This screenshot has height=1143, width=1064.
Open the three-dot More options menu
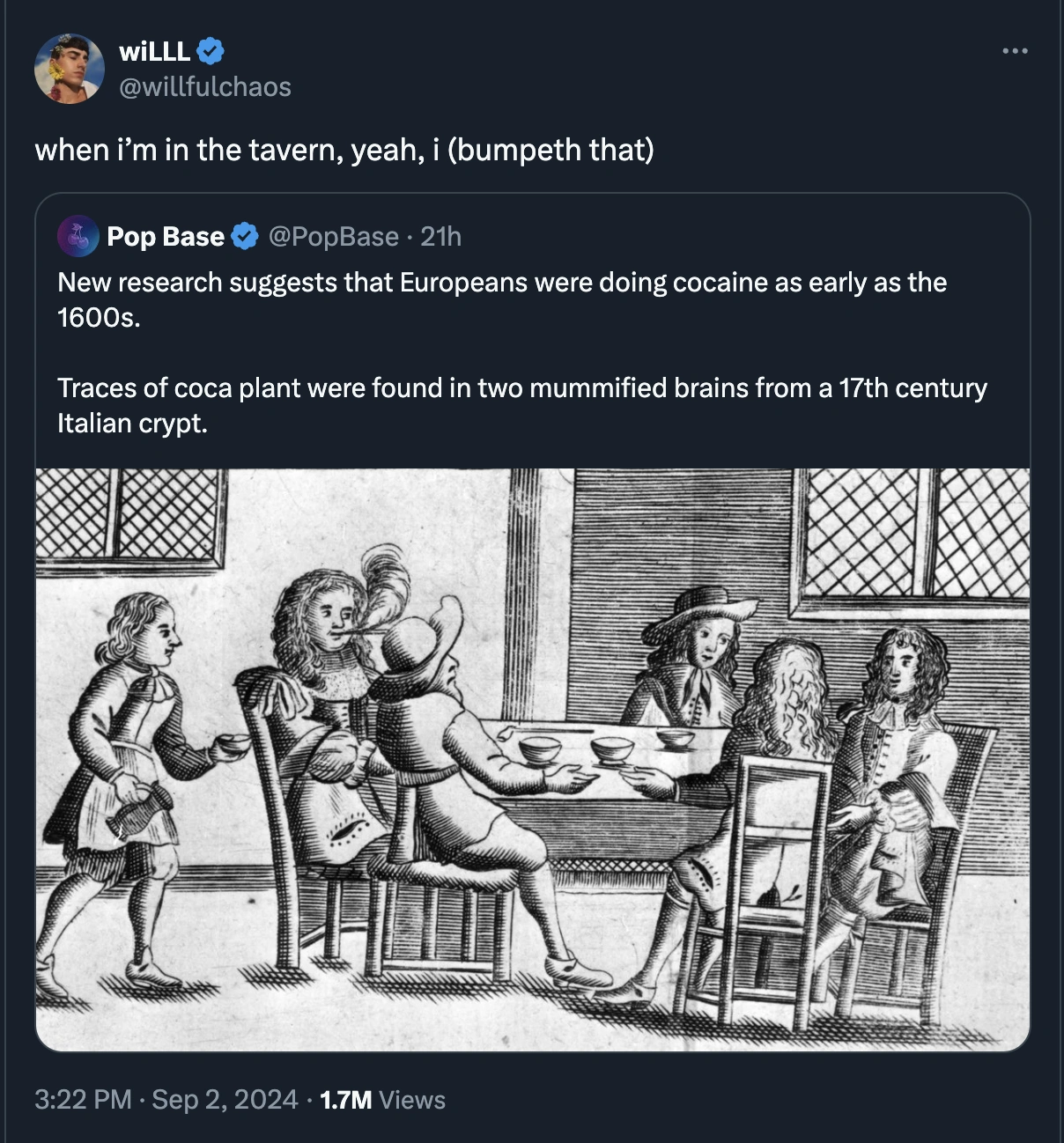pyautogui.click(x=1015, y=51)
